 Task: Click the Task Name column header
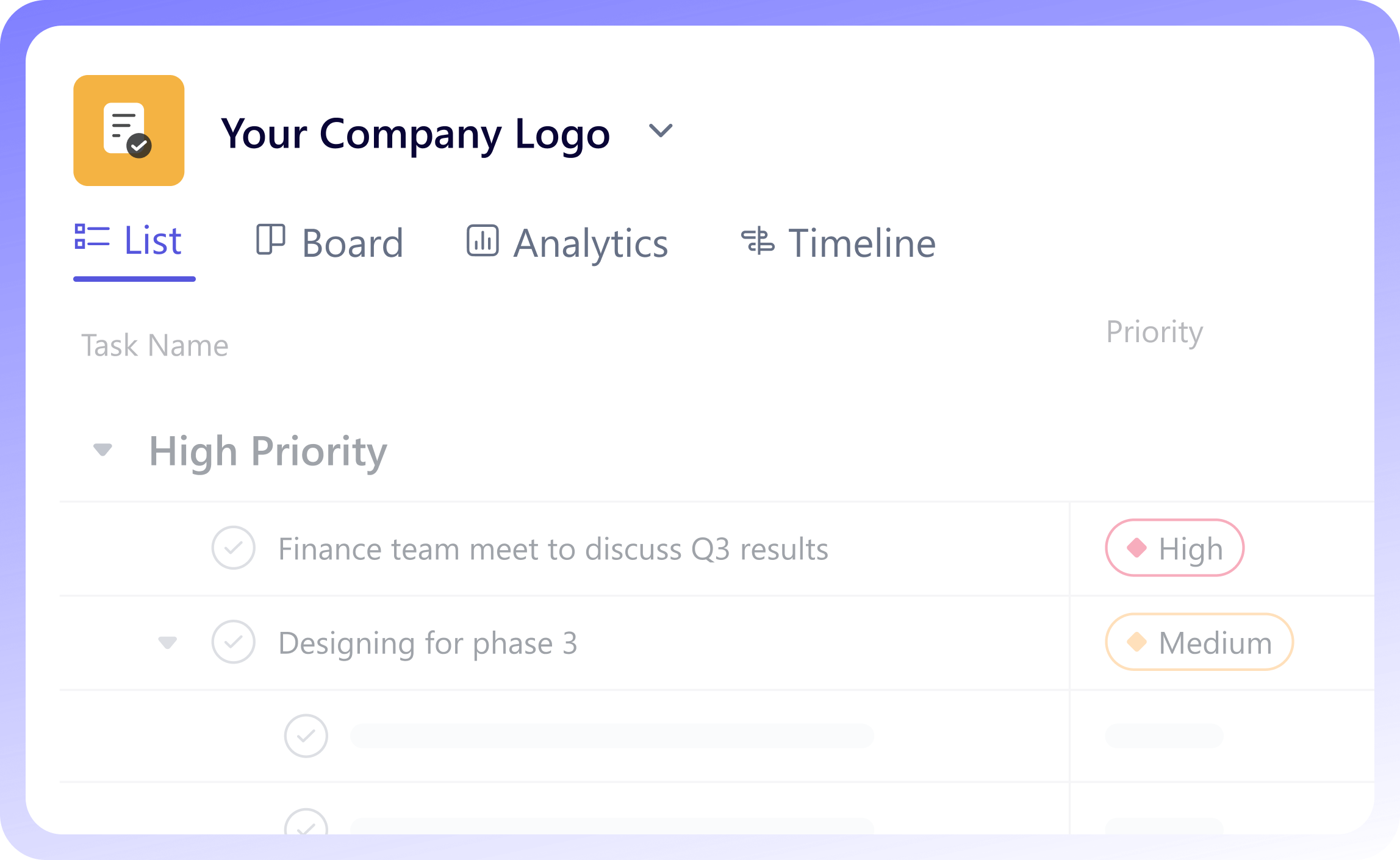155,345
